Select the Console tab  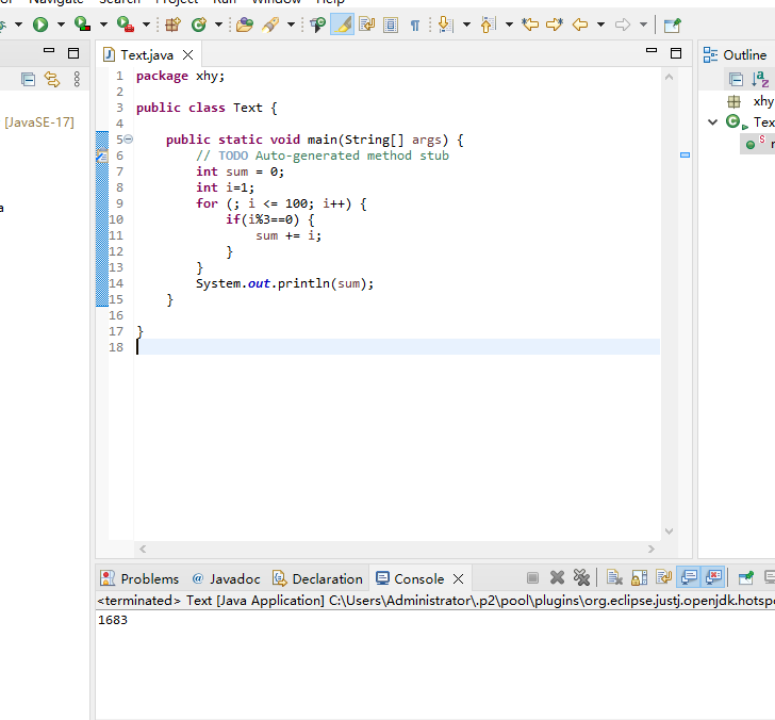point(410,579)
